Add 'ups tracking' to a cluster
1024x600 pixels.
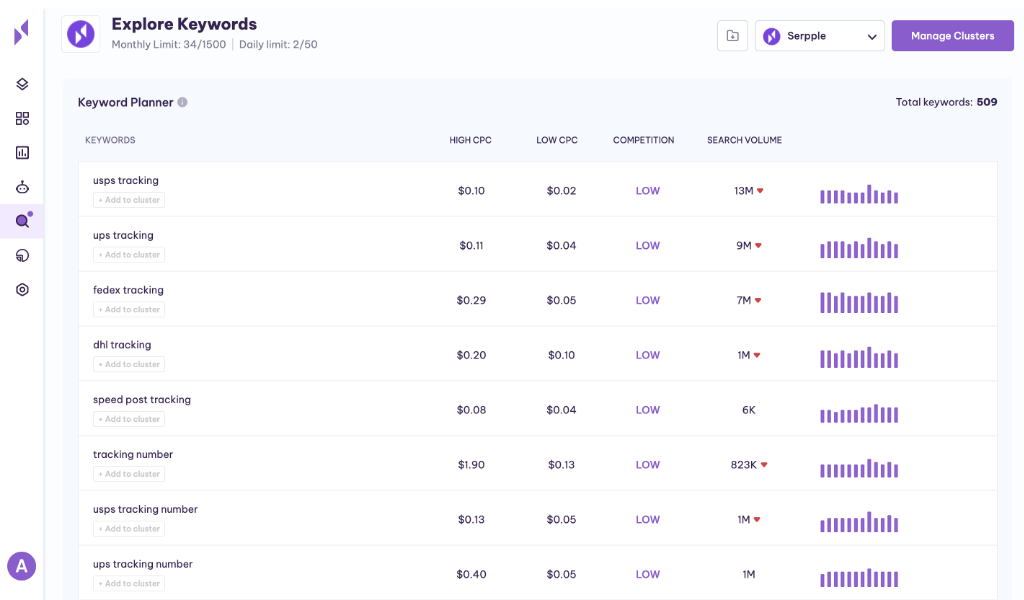[129, 255]
